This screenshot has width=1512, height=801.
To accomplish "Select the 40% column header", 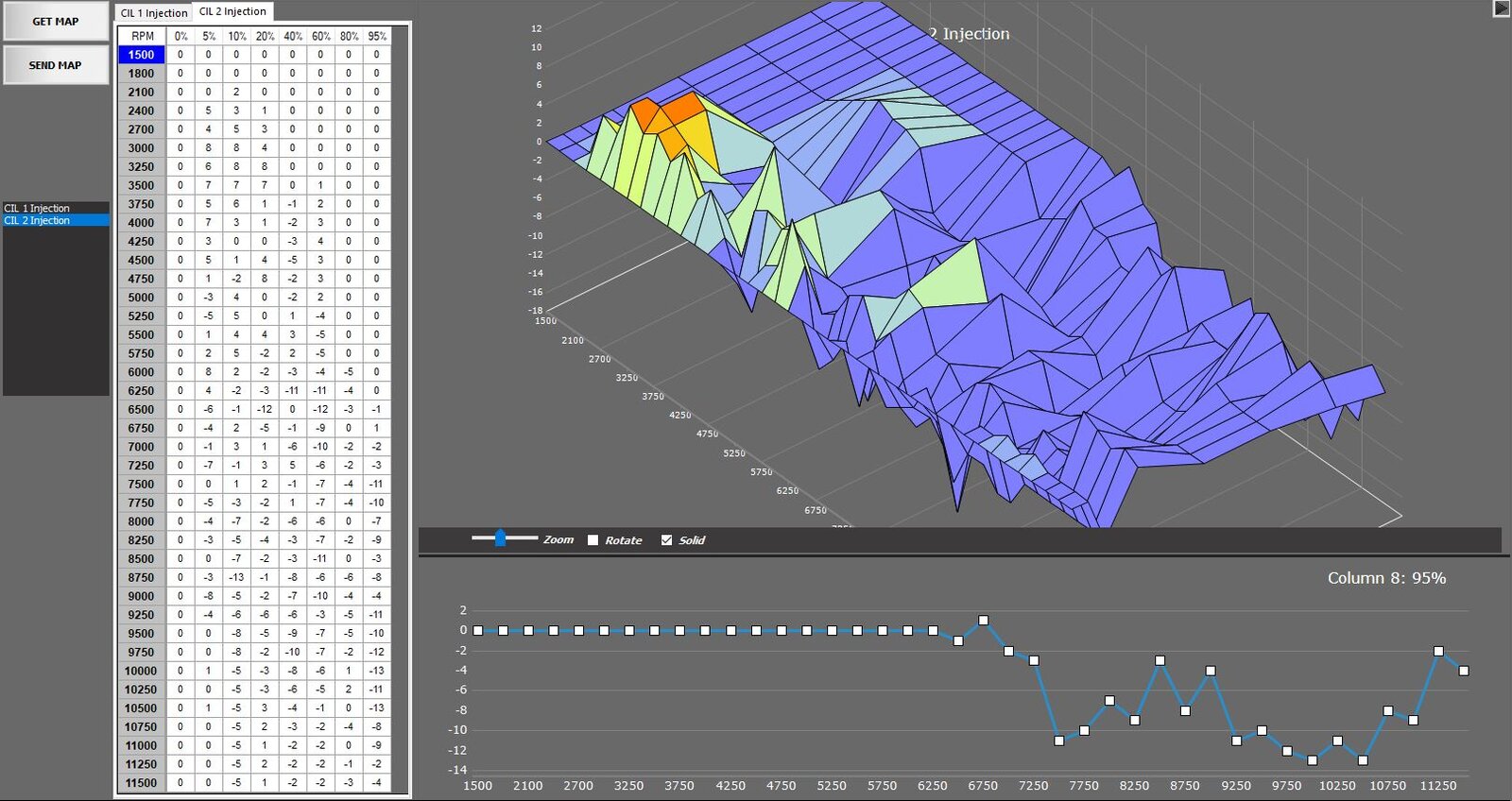I will [x=293, y=36].
